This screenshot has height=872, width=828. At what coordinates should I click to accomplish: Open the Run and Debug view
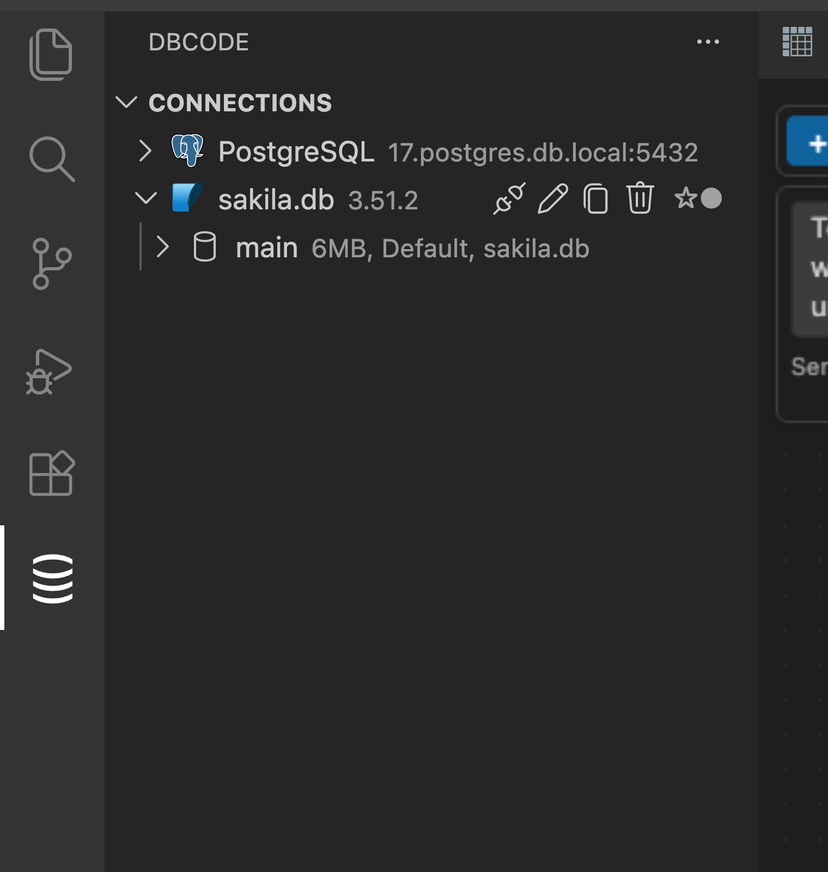point(50,371)
